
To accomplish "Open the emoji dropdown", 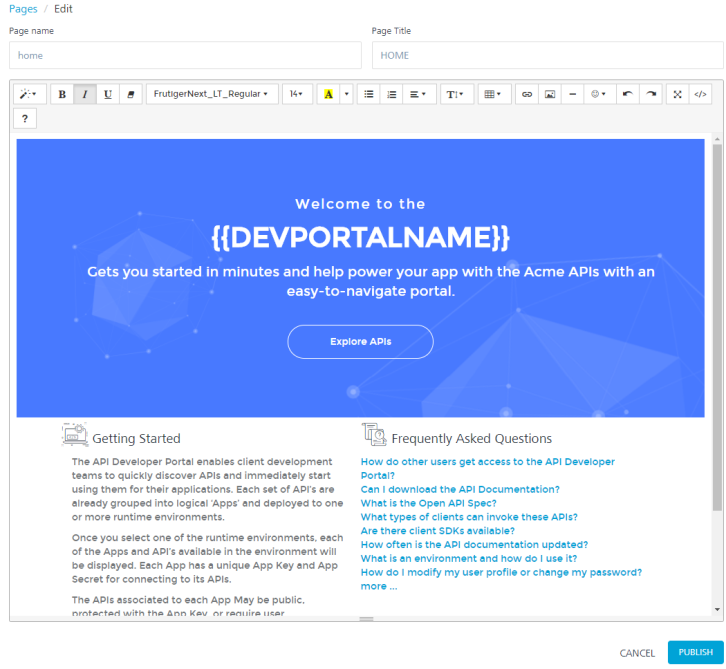I will [600, 94].
